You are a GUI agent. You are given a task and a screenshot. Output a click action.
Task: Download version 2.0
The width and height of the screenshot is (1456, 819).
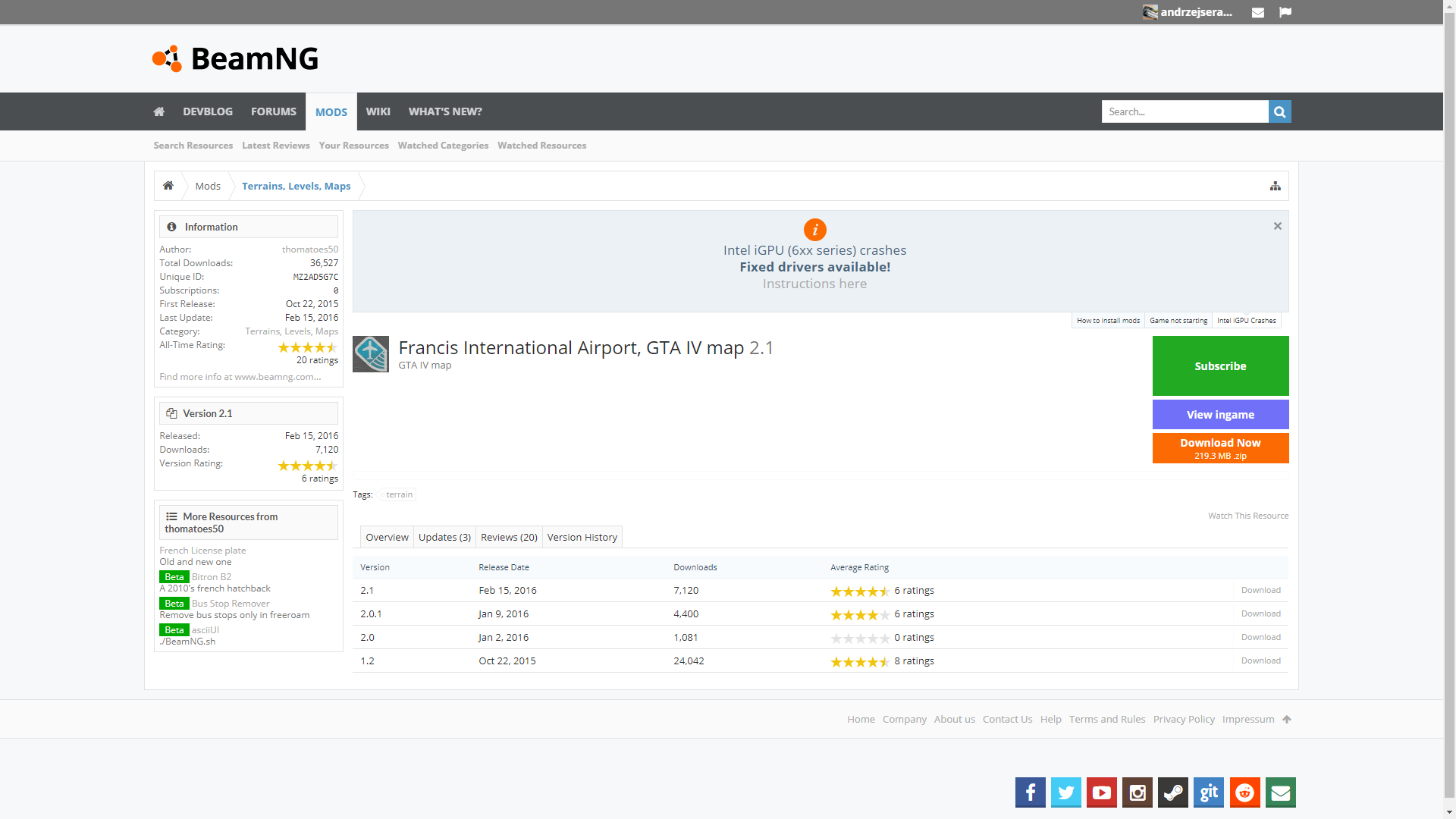coord(1260,637)
